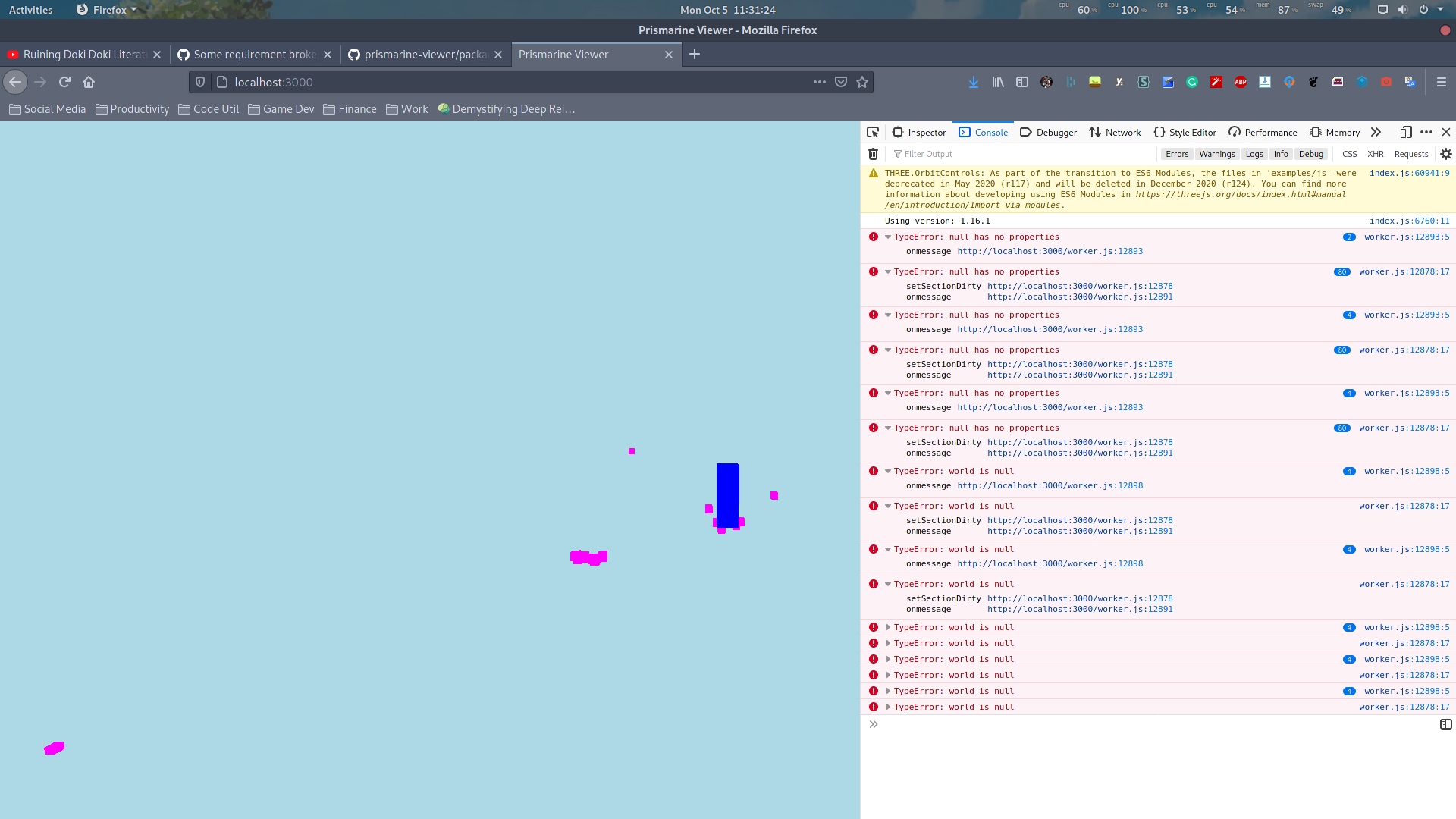Open the Firefox Library toolbar icon
Viewport: 1456px width, 819px height.
coord(997,82)
